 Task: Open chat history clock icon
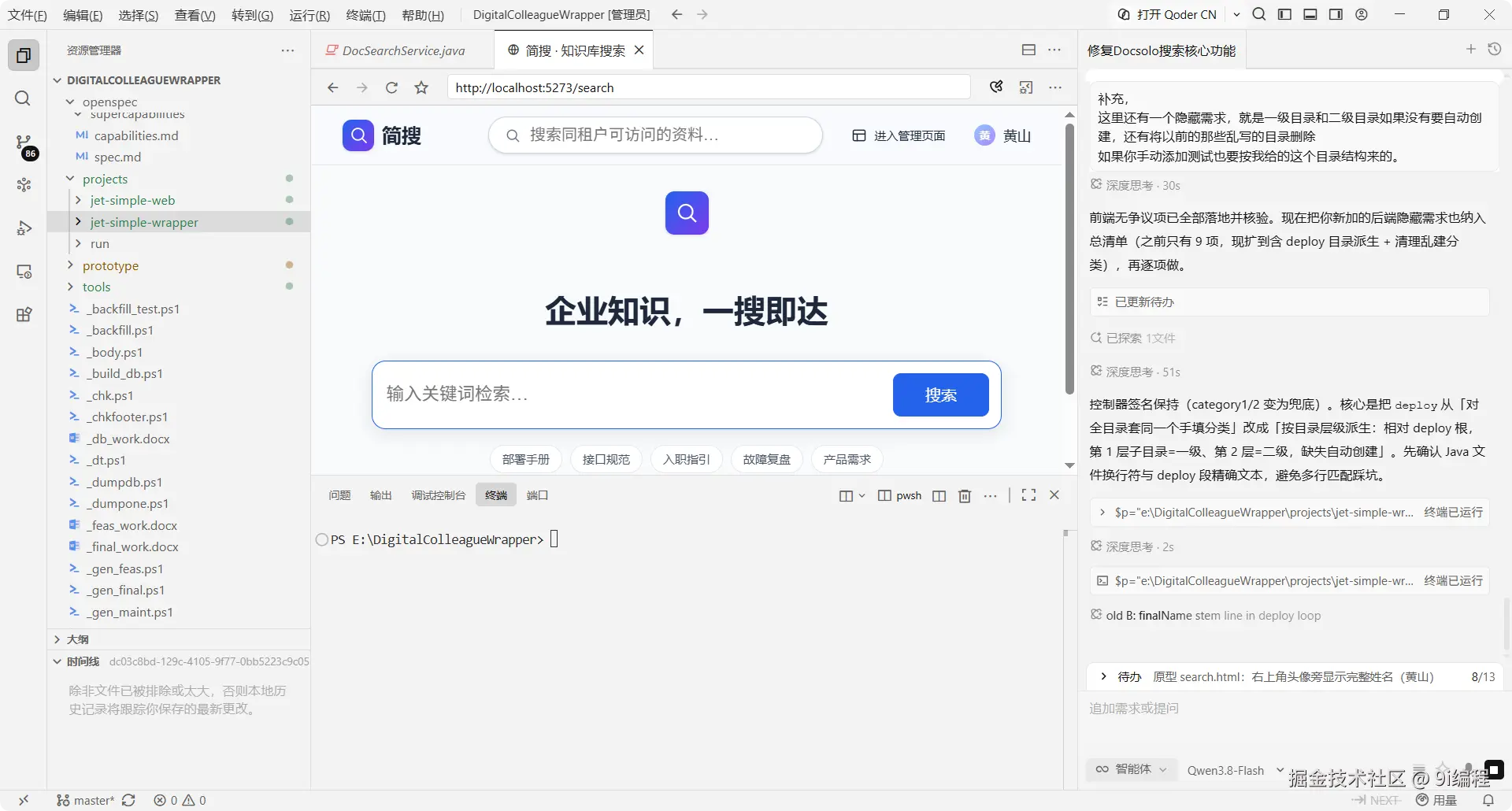tap(1495, 50)
